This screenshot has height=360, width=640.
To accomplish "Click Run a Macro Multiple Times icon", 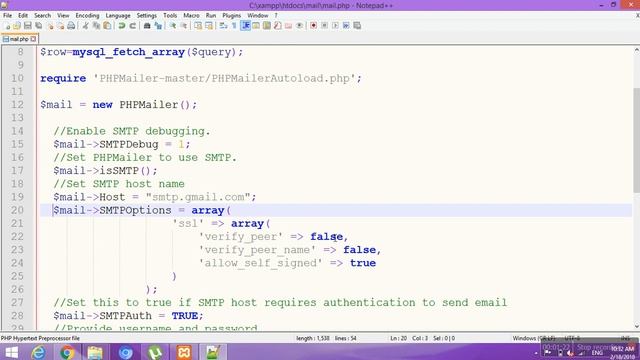I will [346, 26].
